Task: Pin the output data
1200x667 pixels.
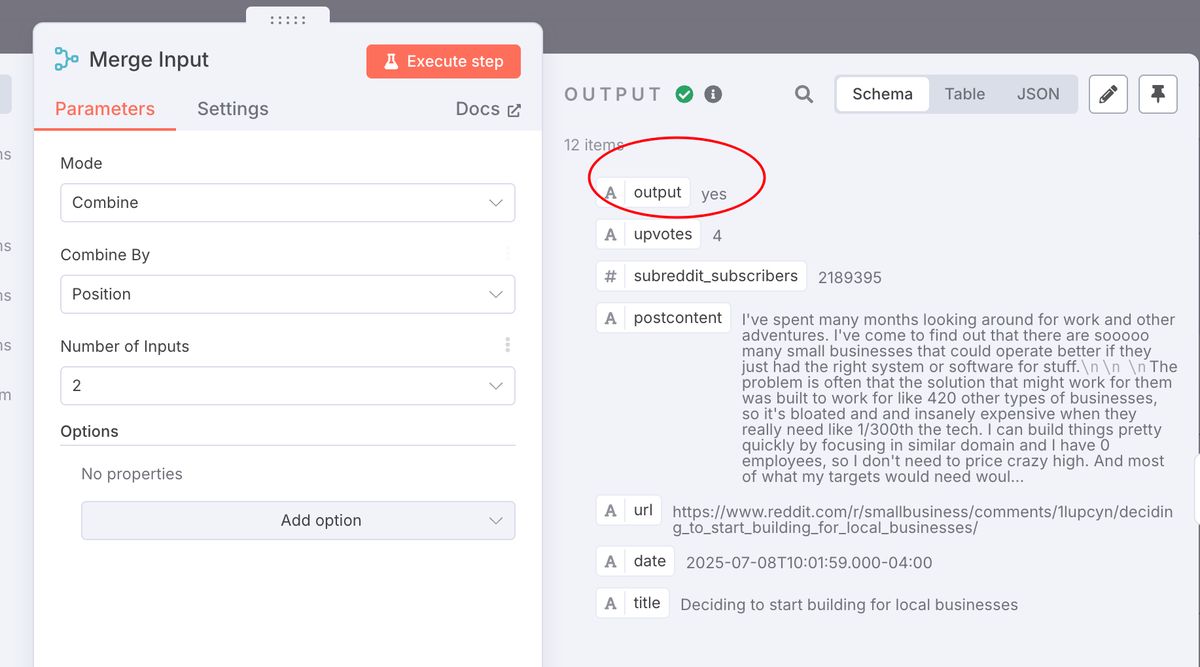Action: point(1158,94)
